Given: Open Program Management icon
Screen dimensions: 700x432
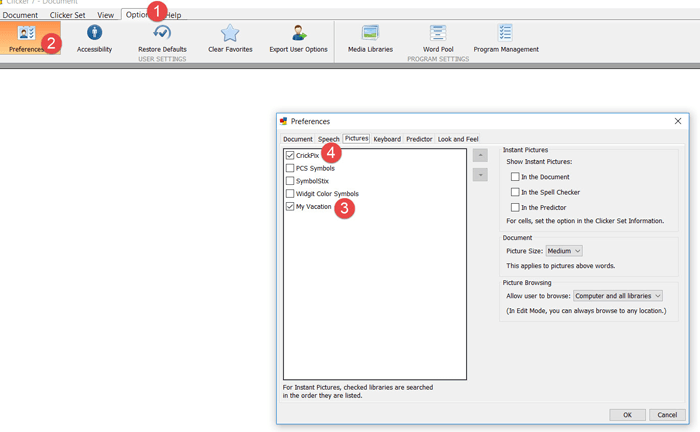Looking at the screenshot, I should pyautogui.click(x=505, y=35).
